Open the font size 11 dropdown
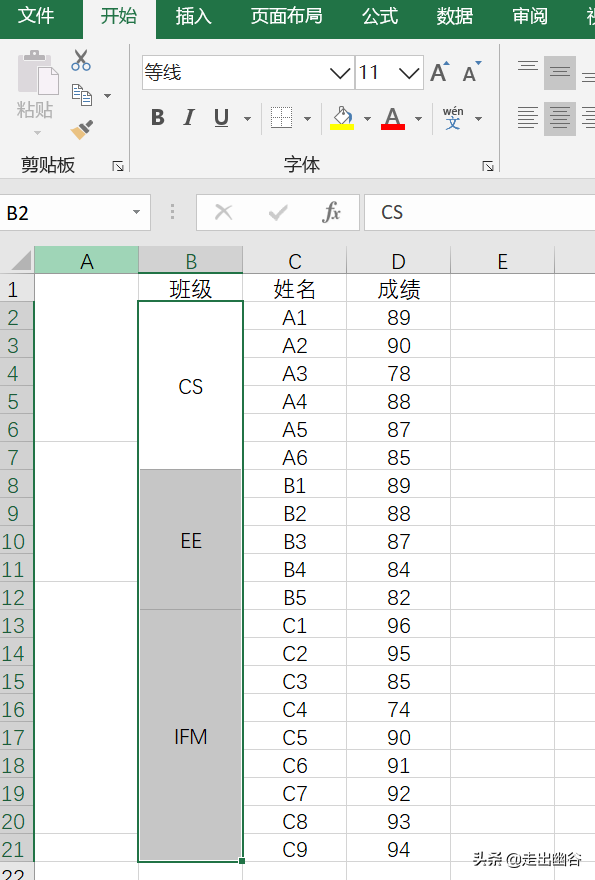The image size is (595, 880). click(x=409, y=73)
